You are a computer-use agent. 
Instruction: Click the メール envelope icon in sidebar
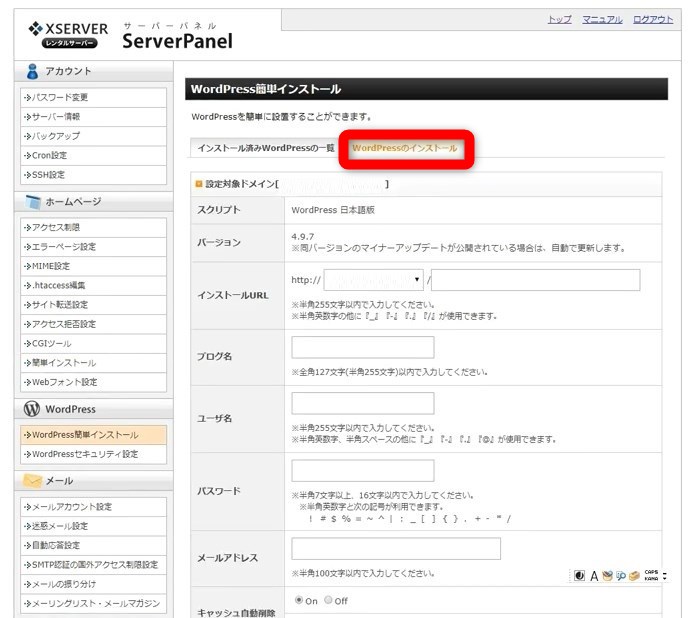pos(31,481)
